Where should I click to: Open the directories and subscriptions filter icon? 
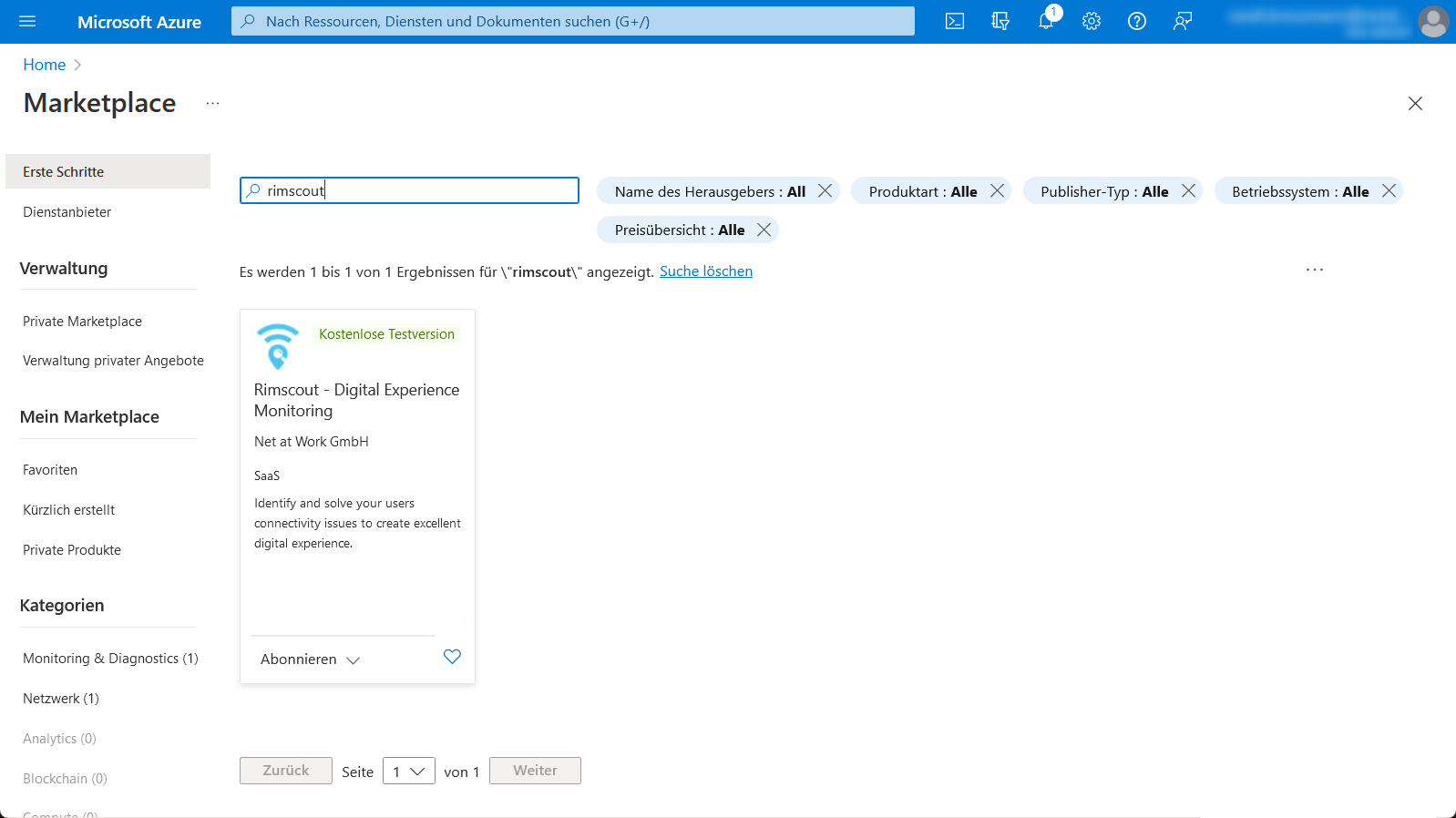[1000, 21]
